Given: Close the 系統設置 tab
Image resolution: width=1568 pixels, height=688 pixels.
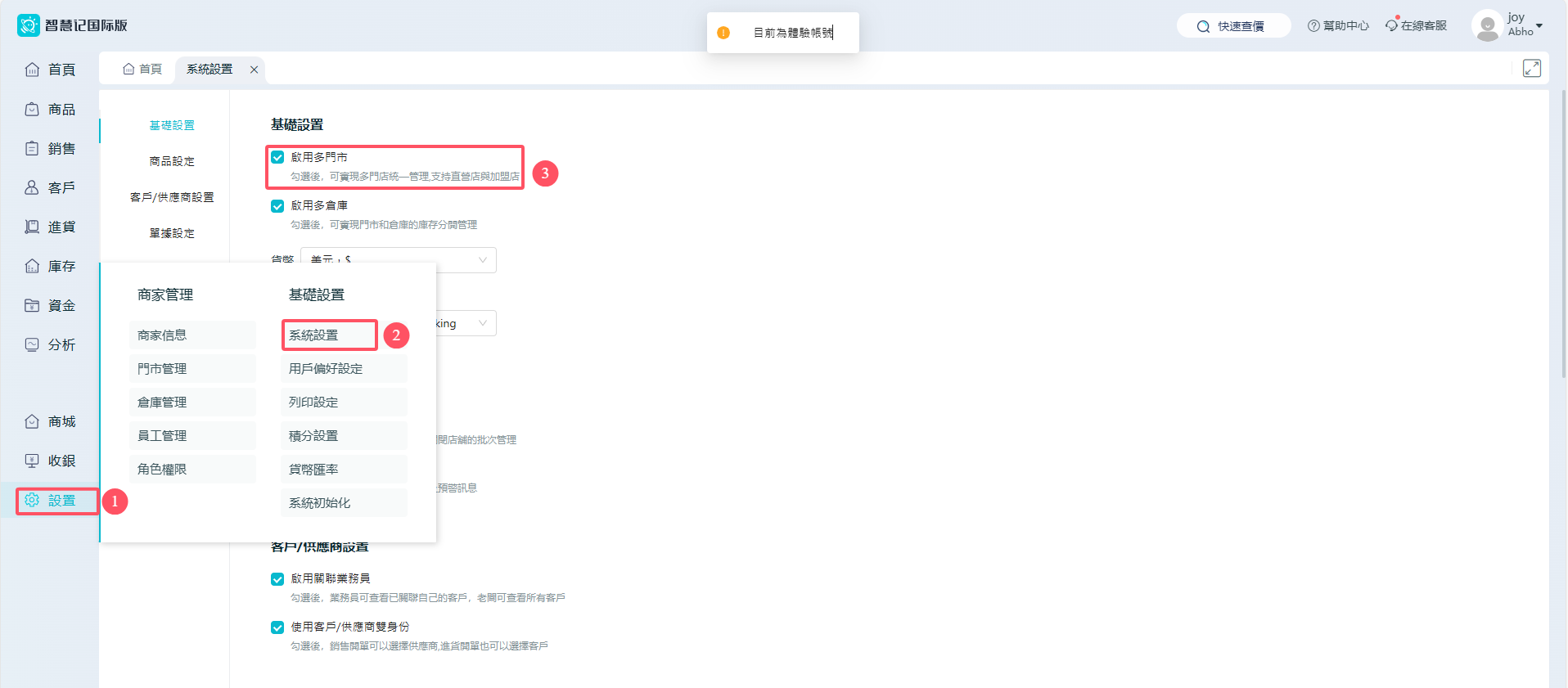Looking at the screenshot, I should click(255, 70).
